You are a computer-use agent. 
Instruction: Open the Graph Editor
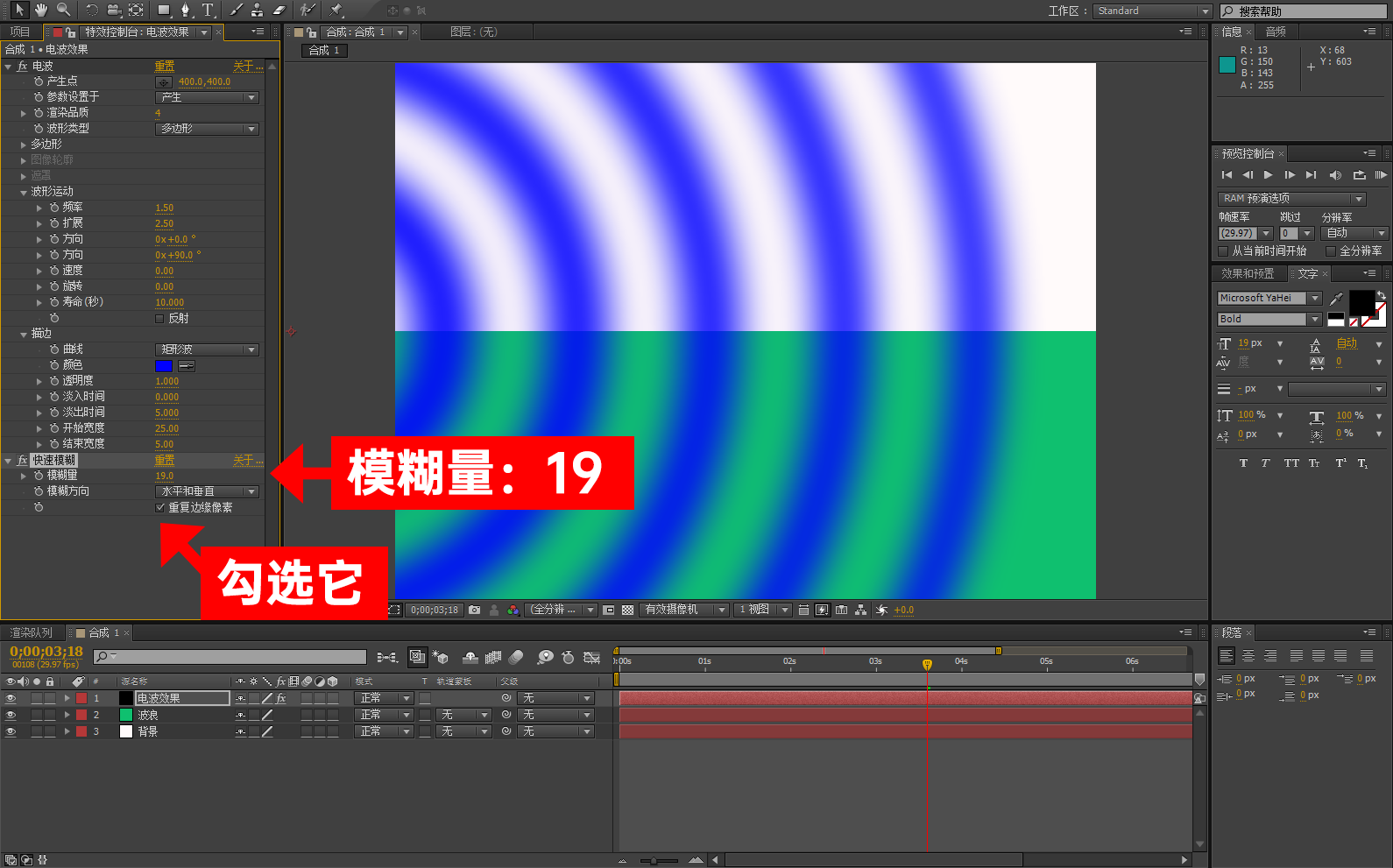[x=592, y=657]
